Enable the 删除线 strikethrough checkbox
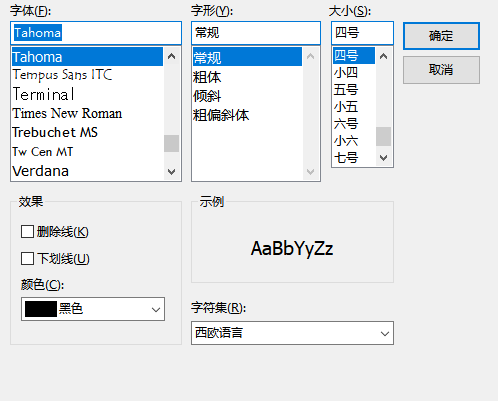 [x=27, y=232]
